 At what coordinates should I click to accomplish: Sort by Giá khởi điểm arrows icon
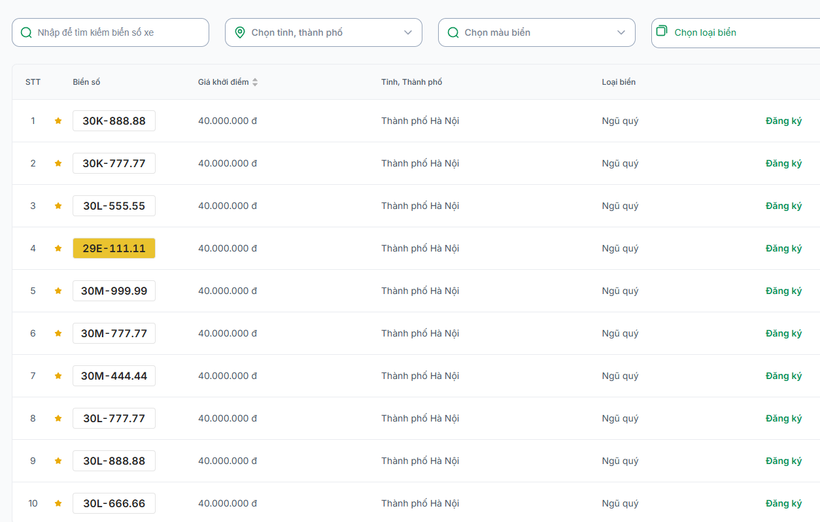pos(255,82)
